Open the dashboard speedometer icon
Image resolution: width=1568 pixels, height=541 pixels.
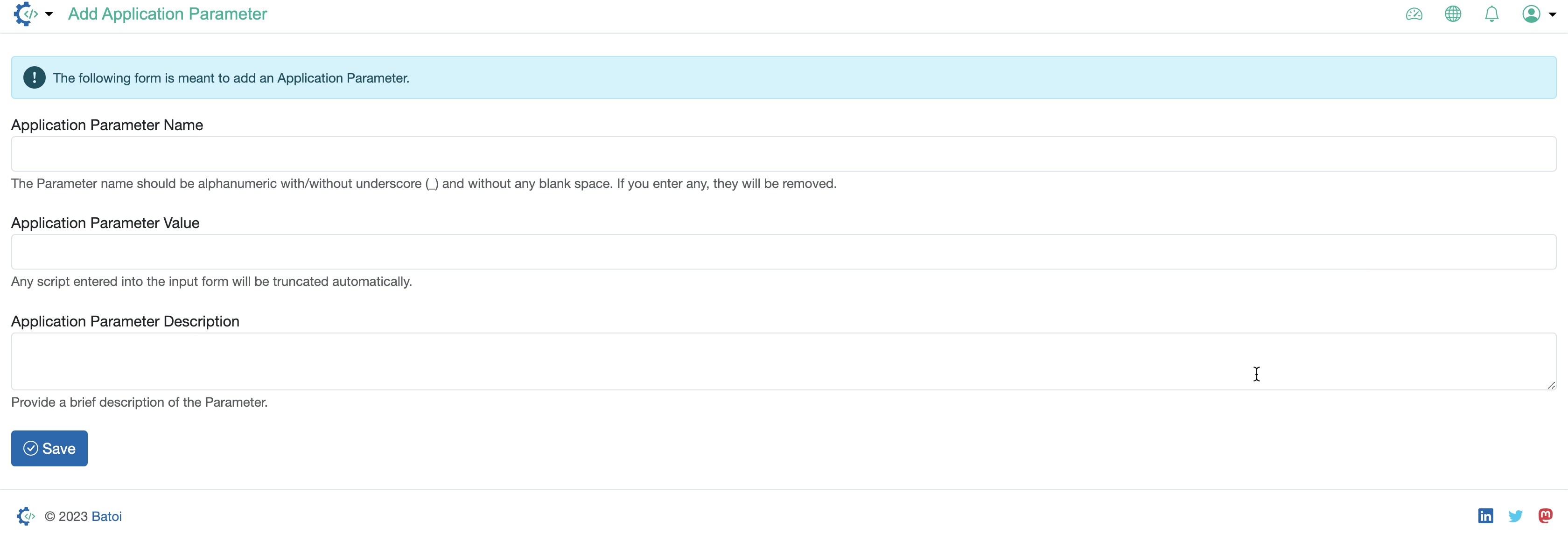tap(1414, 14)
